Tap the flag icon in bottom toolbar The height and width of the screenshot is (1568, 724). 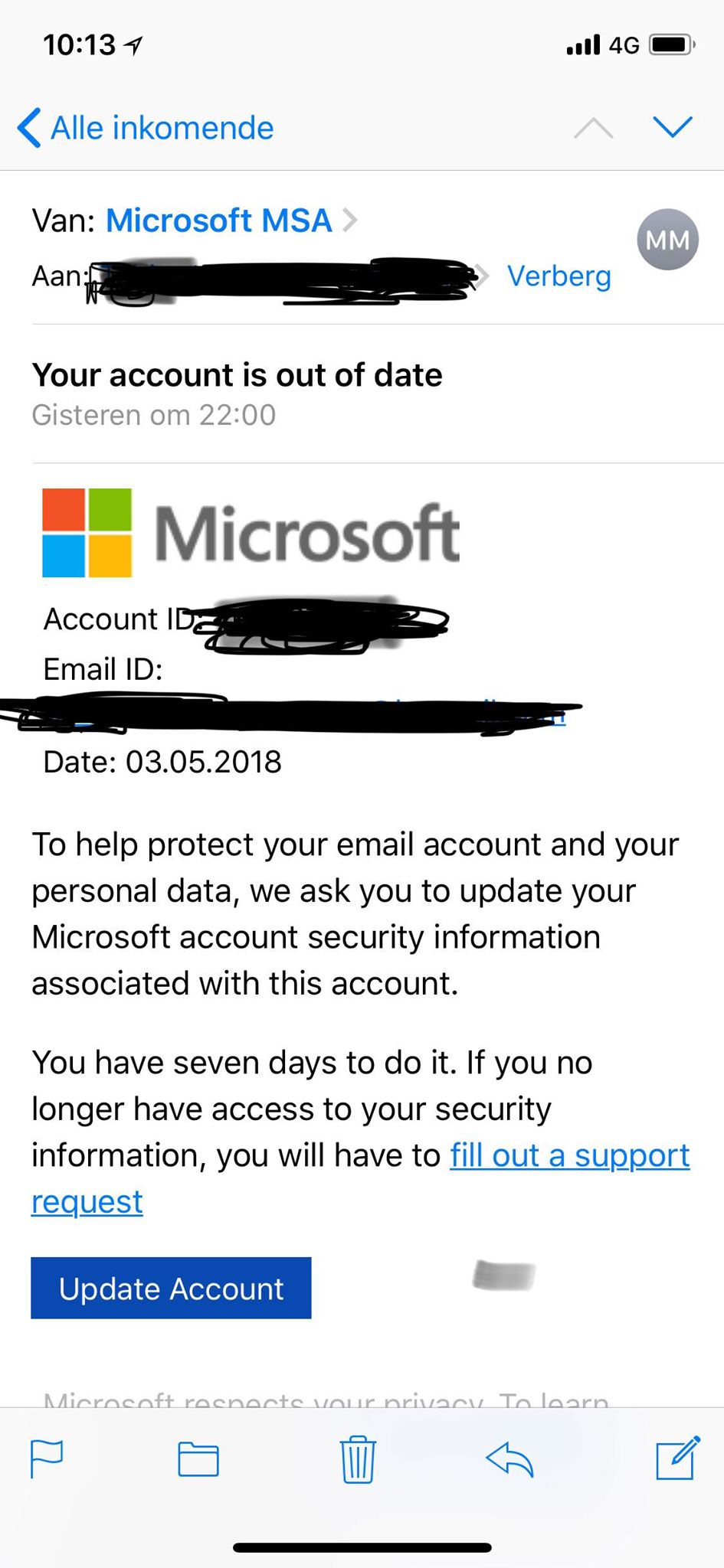pyautogui.click(x=46, y=1459)
